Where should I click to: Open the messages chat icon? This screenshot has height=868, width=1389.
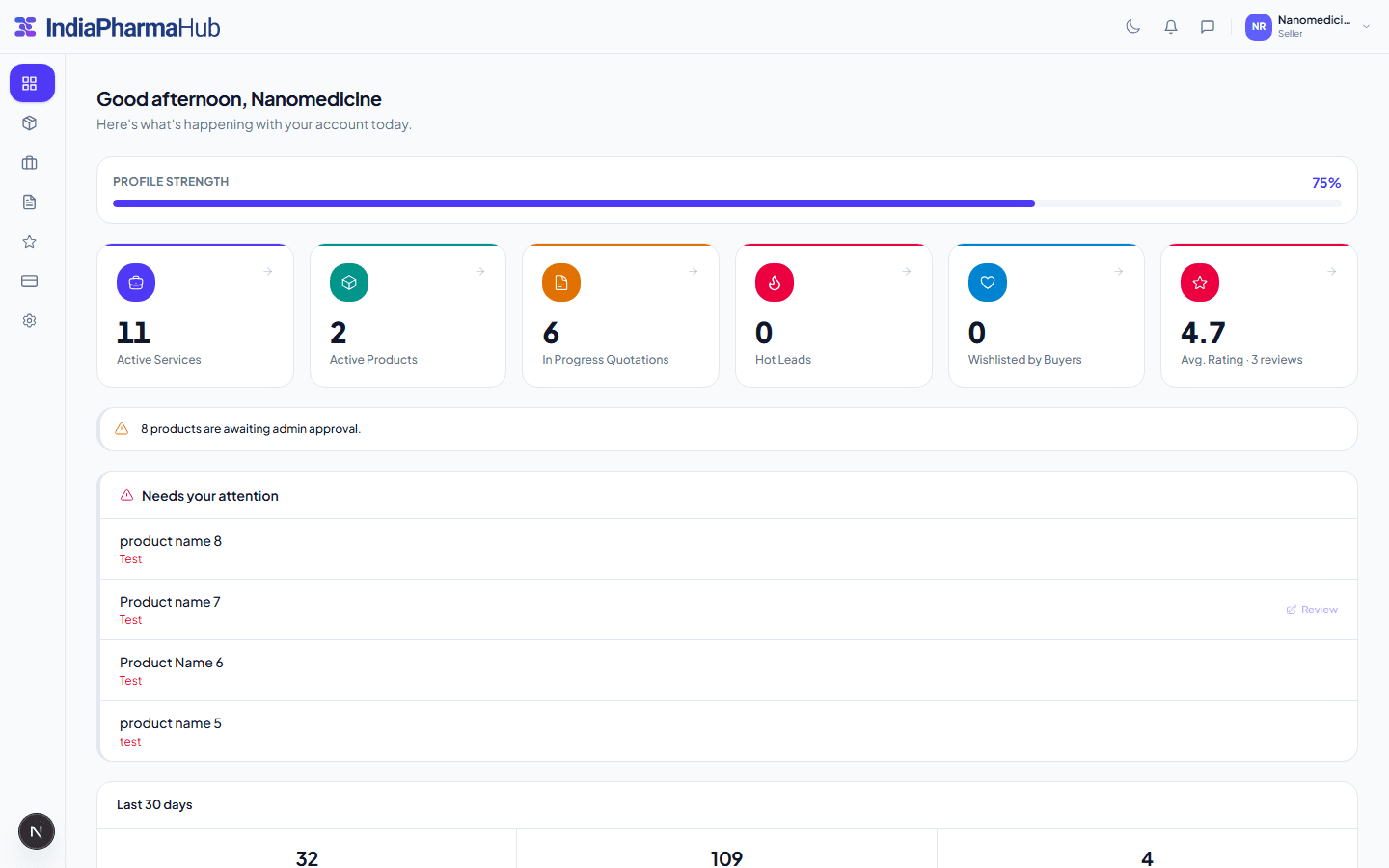1208,27
